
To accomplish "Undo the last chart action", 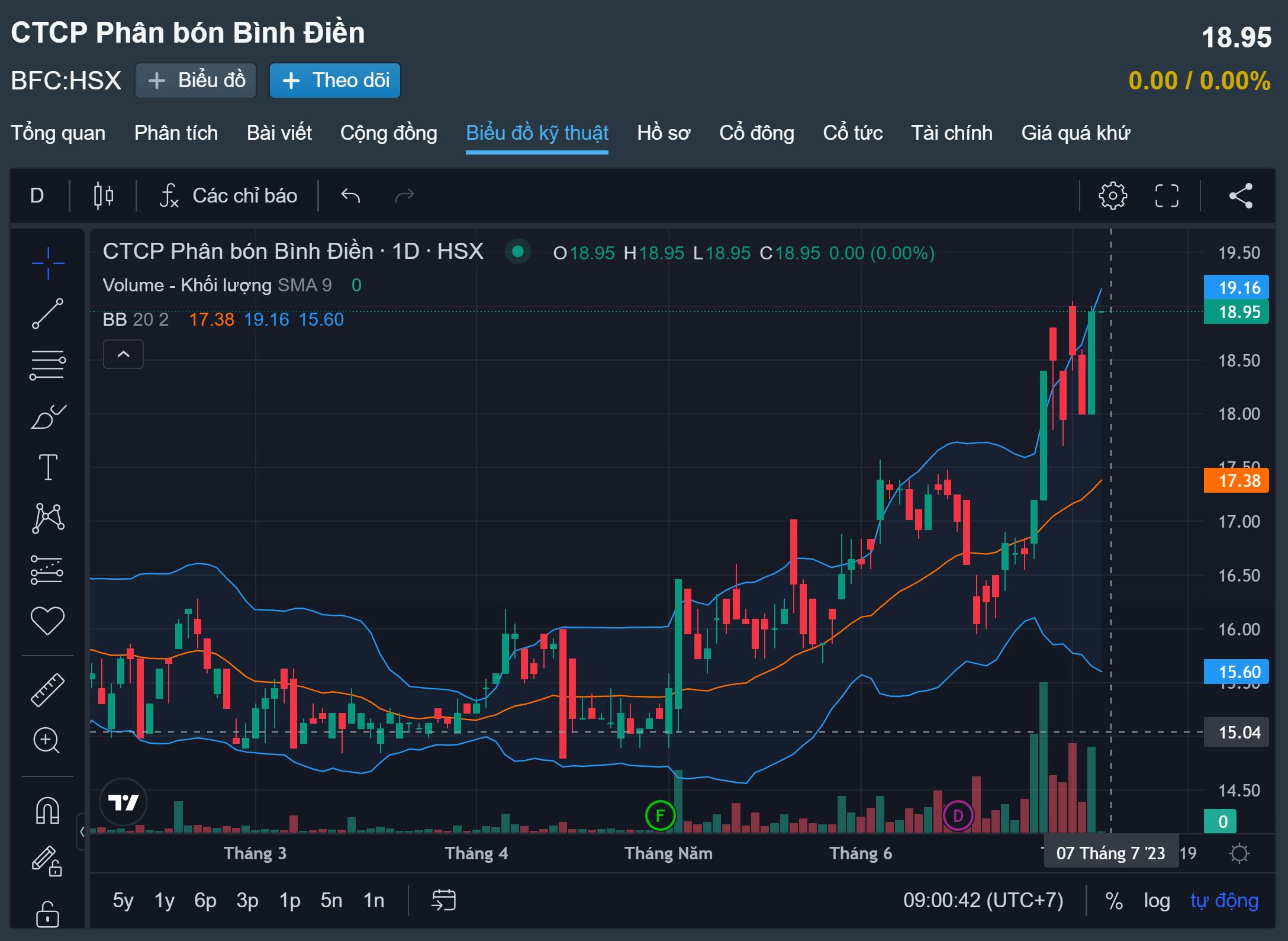I will coord(350,195).
